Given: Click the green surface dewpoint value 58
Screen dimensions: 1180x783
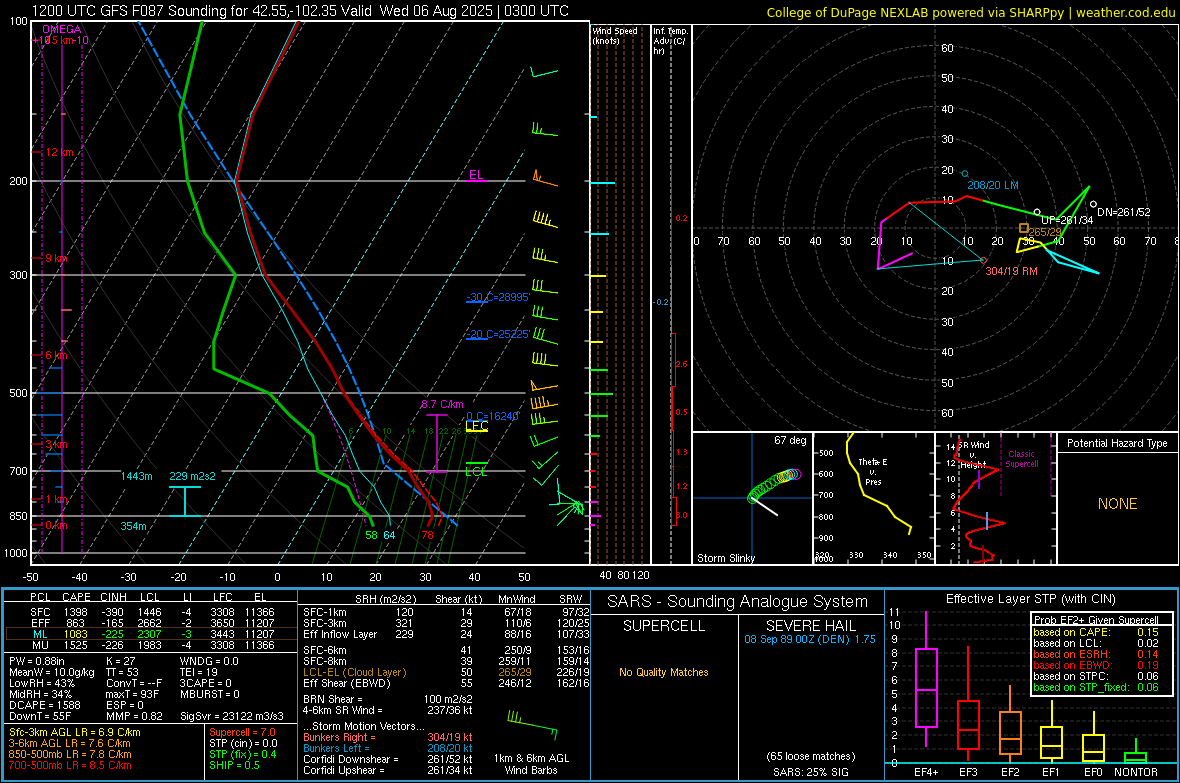Looking at the screenshot, I should click(371, 535).
